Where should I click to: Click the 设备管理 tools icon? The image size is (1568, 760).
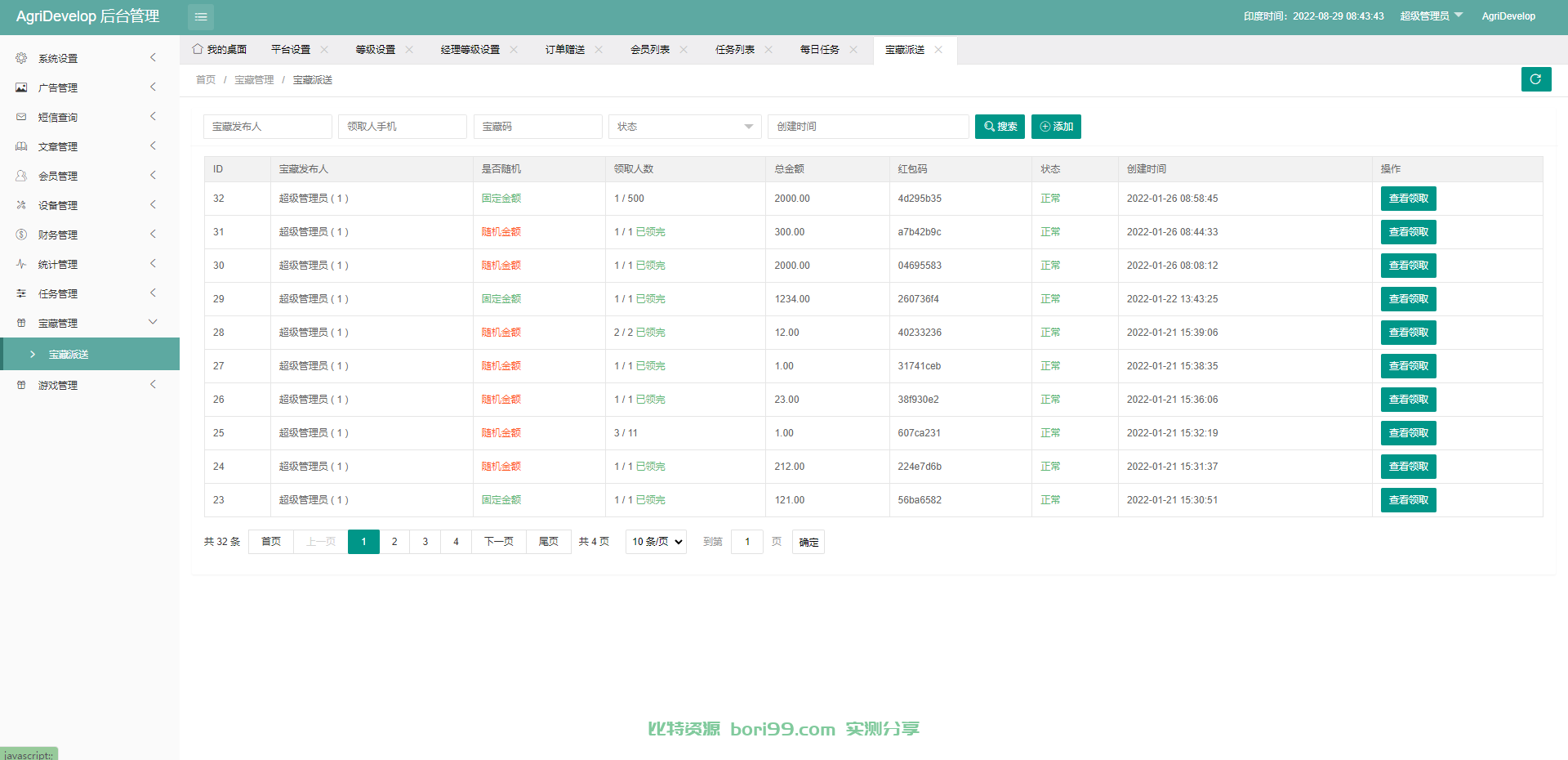tap(21, 205)
